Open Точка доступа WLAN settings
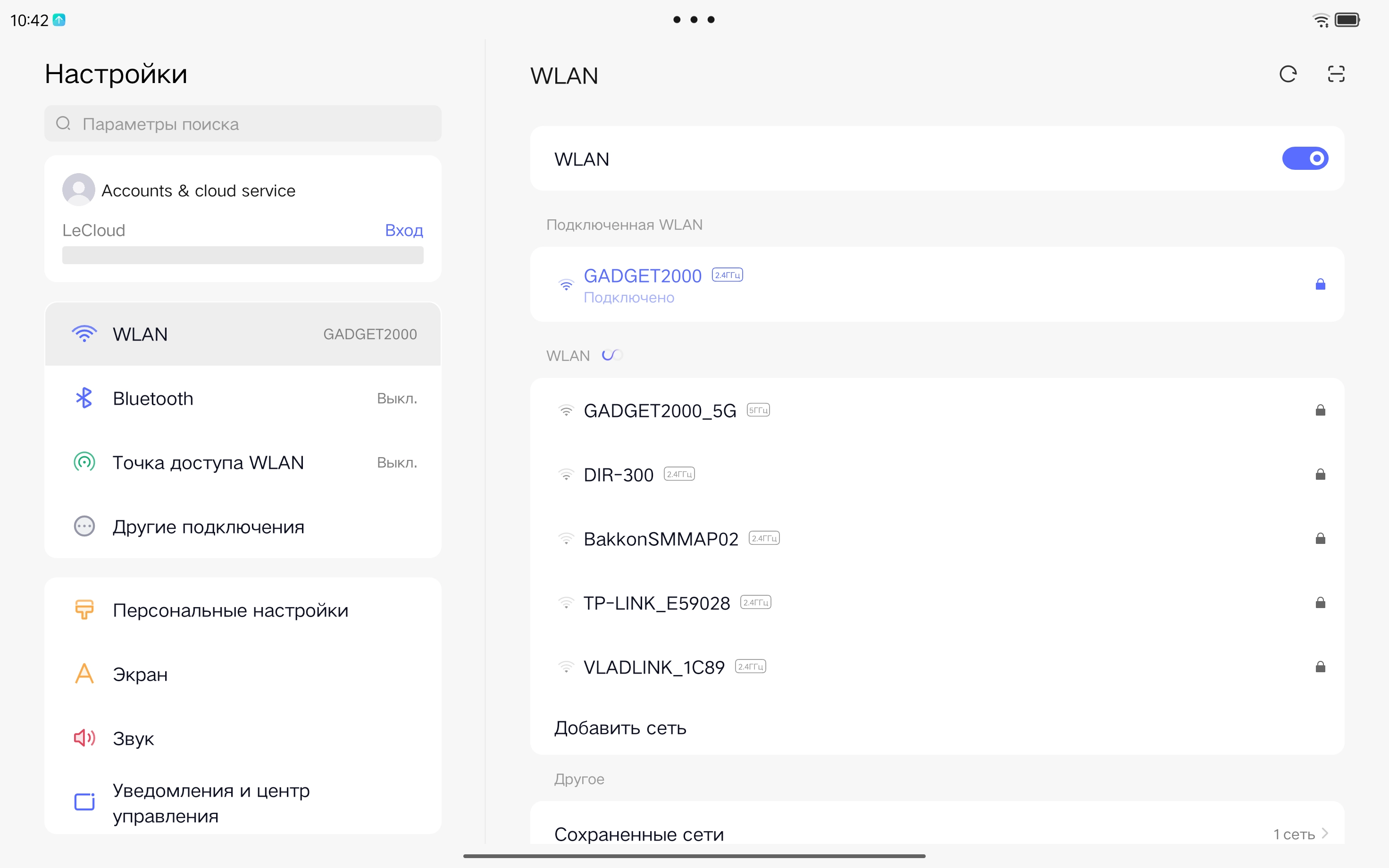 tap(243, 462)
